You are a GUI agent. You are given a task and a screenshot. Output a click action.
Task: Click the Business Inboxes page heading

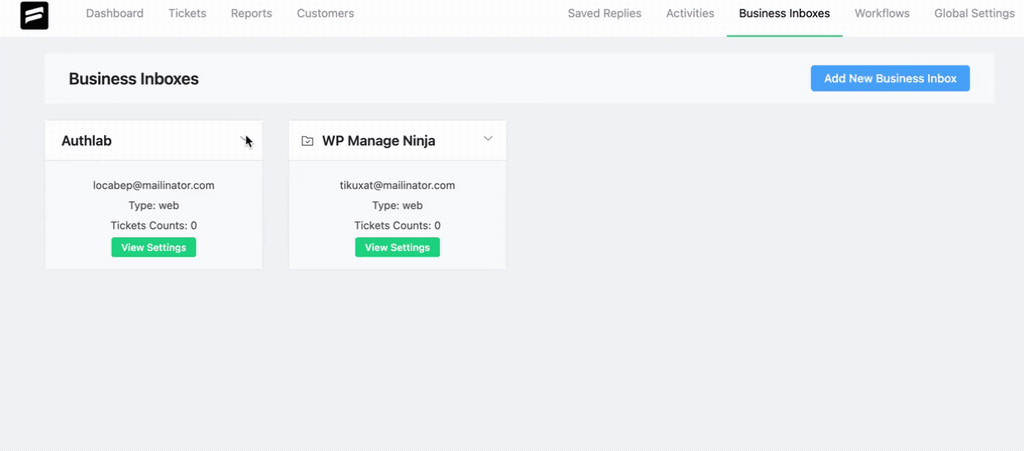pyautogui.click(x=134, y=79)
